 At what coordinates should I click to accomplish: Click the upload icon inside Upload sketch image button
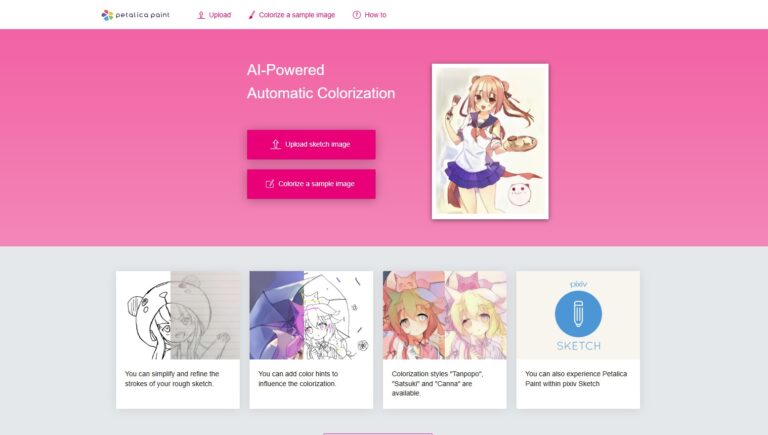275,144
